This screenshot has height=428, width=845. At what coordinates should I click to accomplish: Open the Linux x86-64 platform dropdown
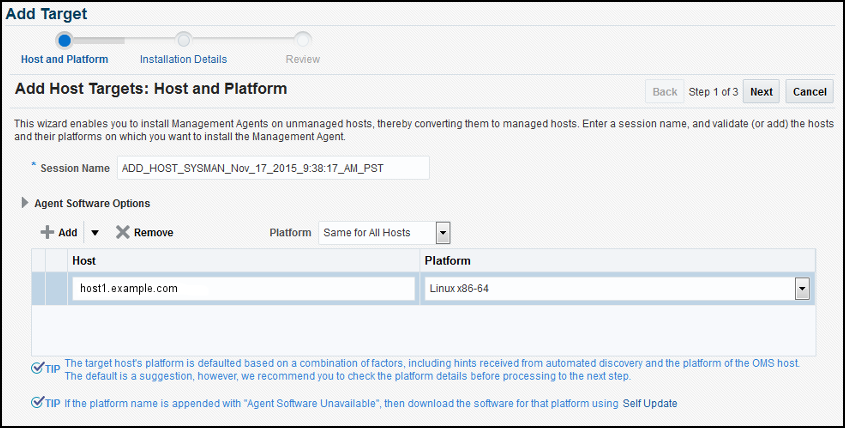click(801, 289)
